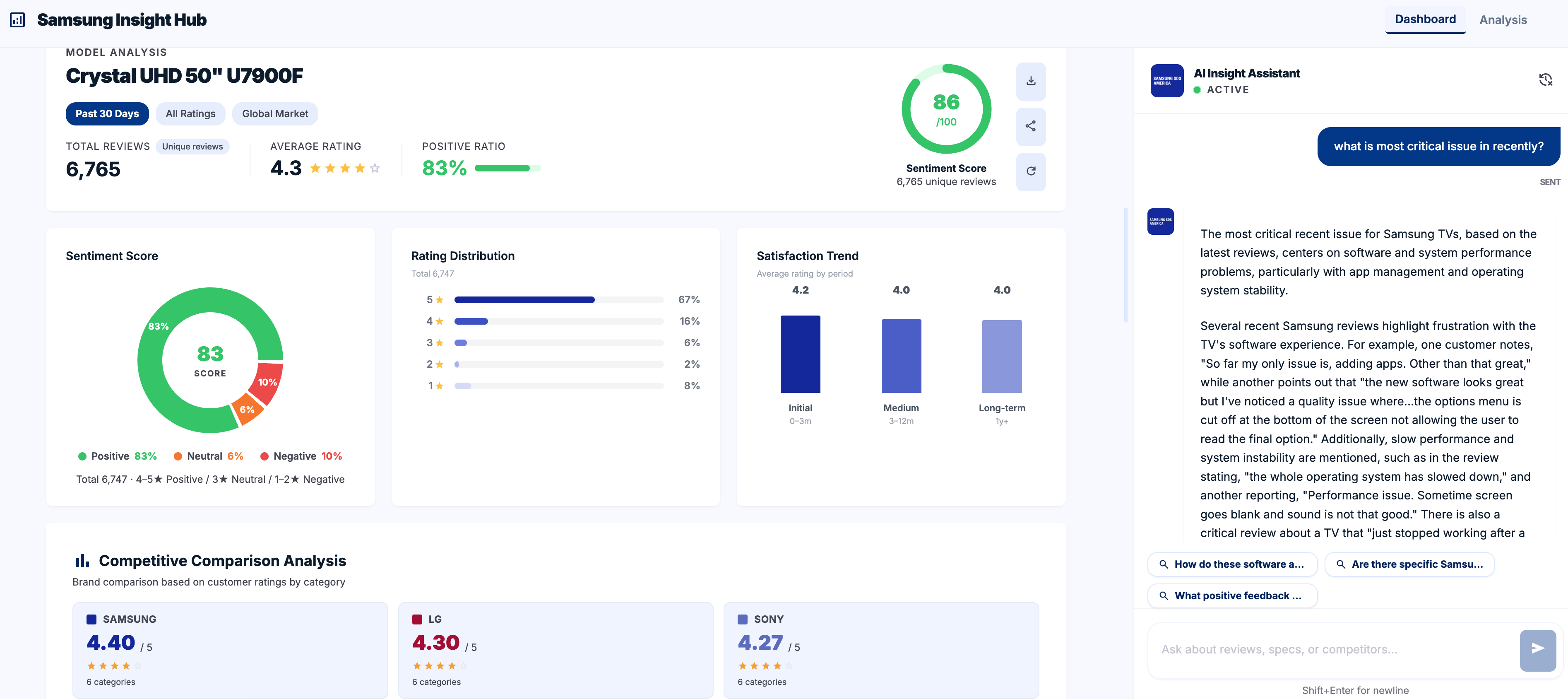The height and width of the screenshot is (699, 1568).
Task: Download the model analysis report
Action: (1031, 81)
